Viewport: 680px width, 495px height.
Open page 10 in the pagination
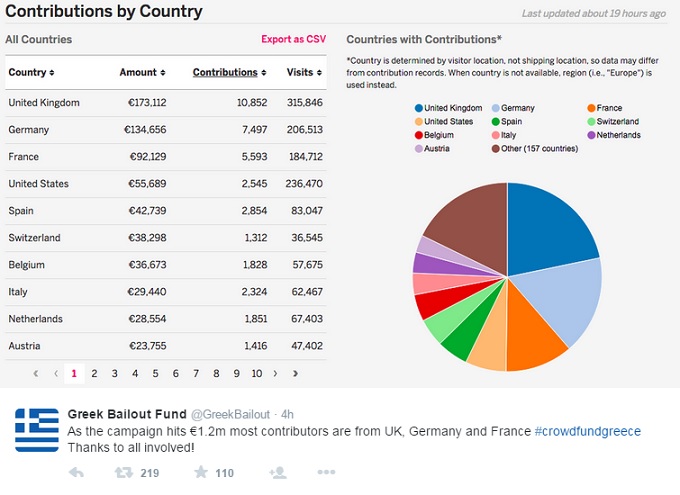[256, 373]
